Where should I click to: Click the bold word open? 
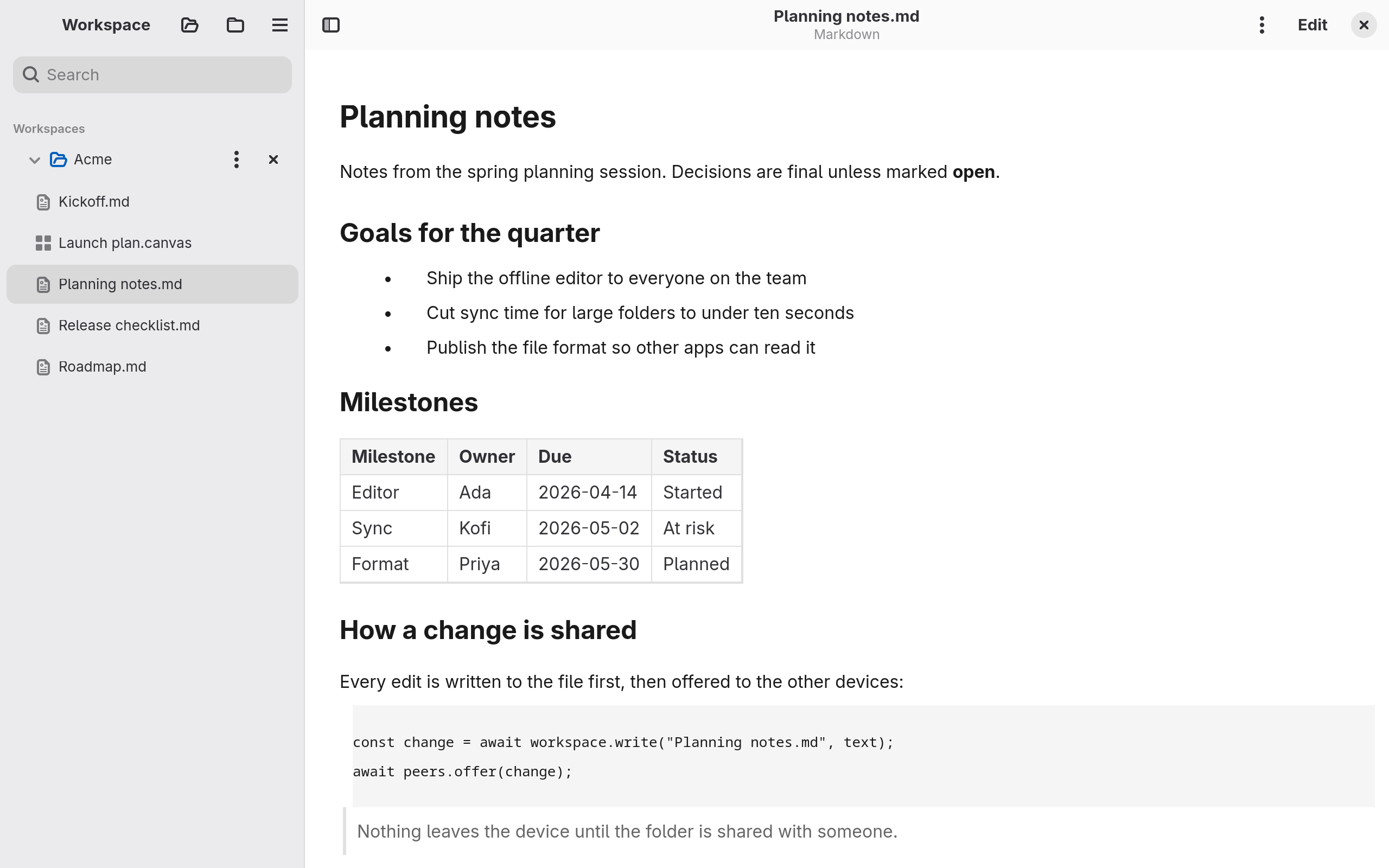tap(973, 171)
